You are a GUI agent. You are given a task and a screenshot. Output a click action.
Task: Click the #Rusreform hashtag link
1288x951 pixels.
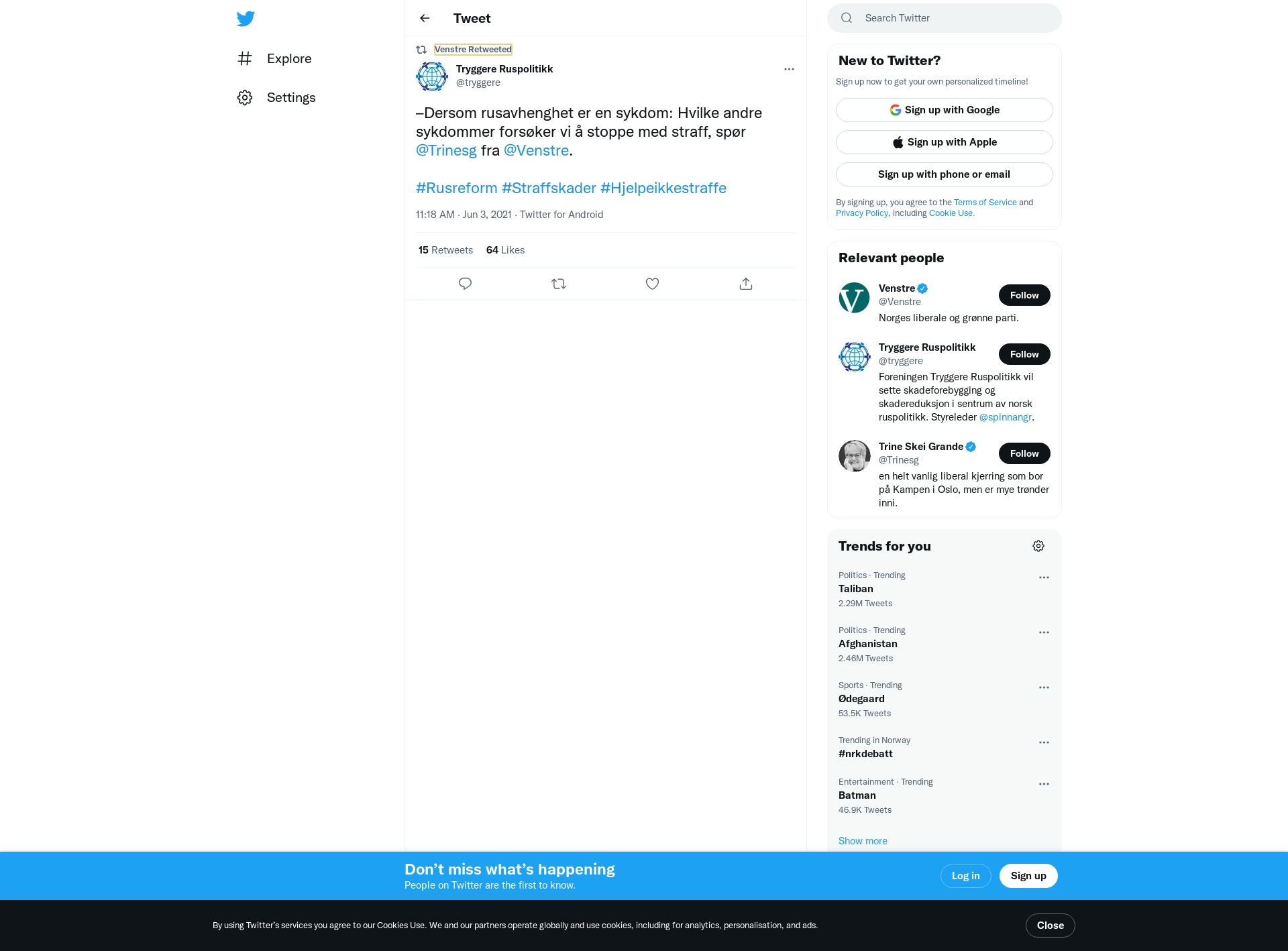point(457,188)
